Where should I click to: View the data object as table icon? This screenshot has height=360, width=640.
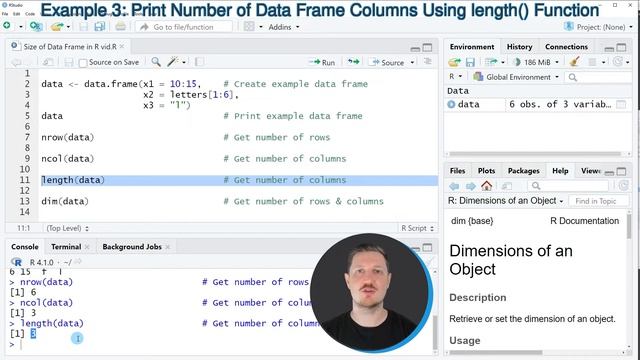coord(621,104)
